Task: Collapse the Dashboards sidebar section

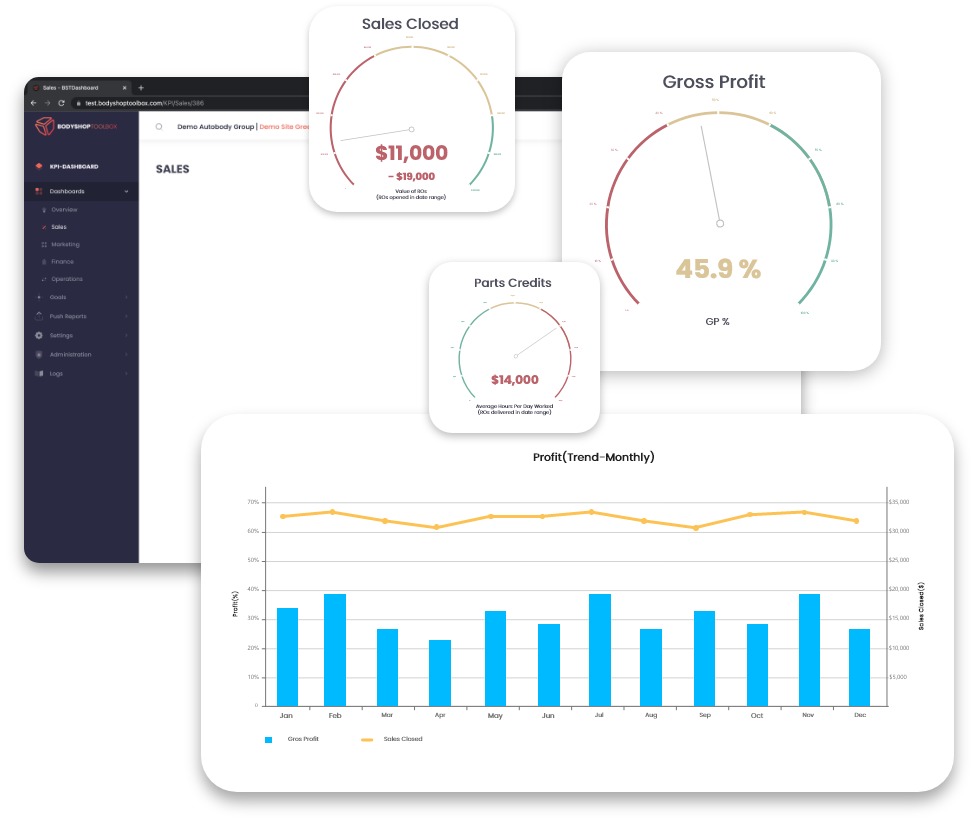Action: click(126, 191)
